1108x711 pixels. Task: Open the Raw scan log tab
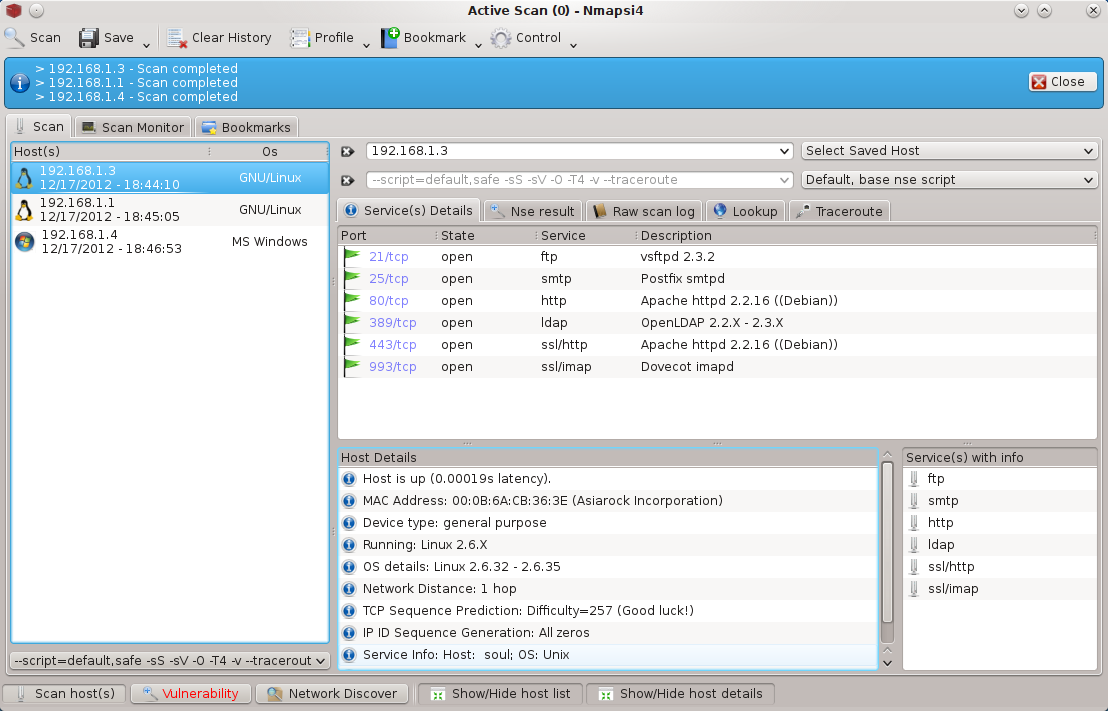tap(645, 211)
